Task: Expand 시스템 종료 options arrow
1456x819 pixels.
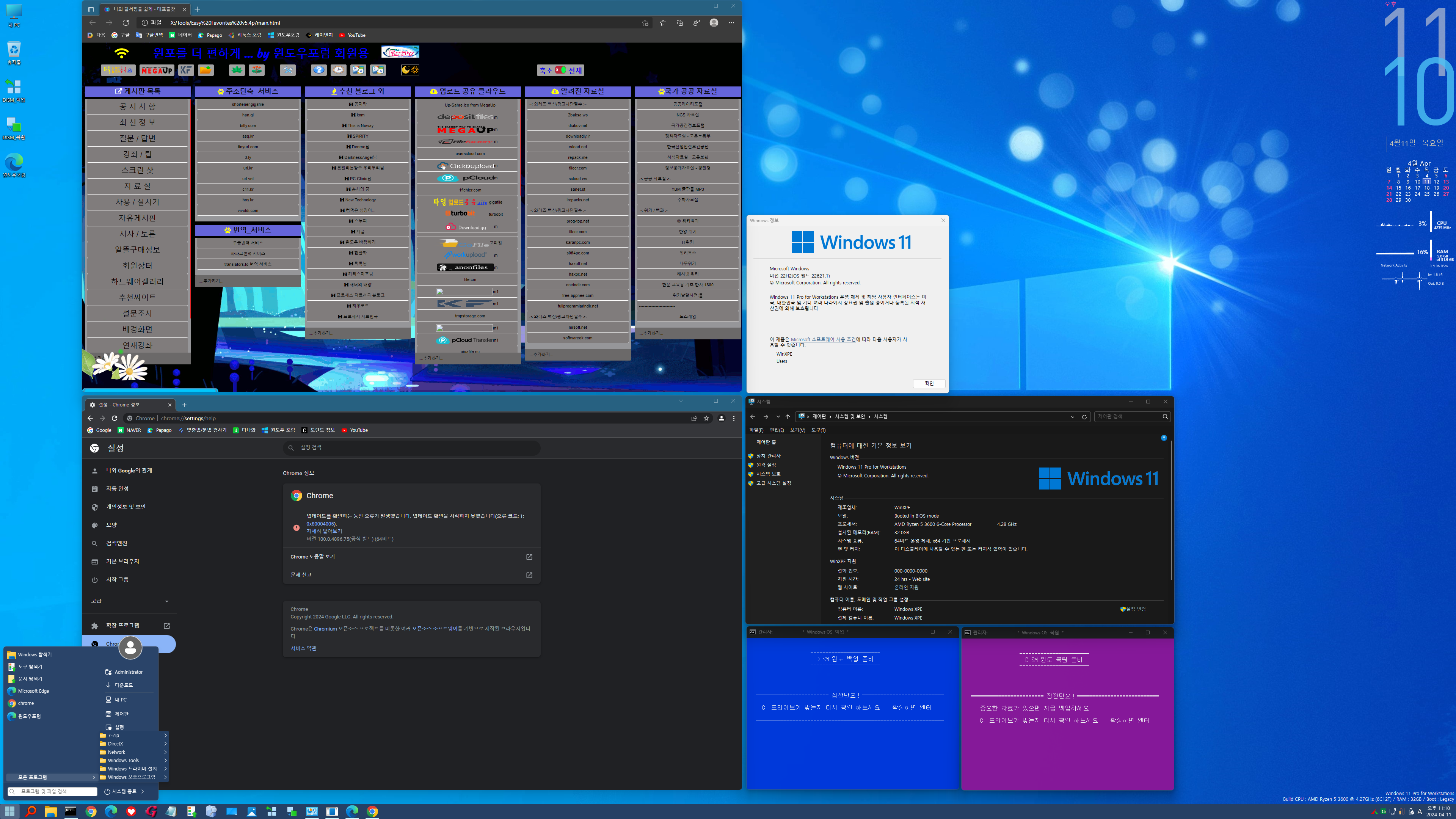Action: coord(143,791)
